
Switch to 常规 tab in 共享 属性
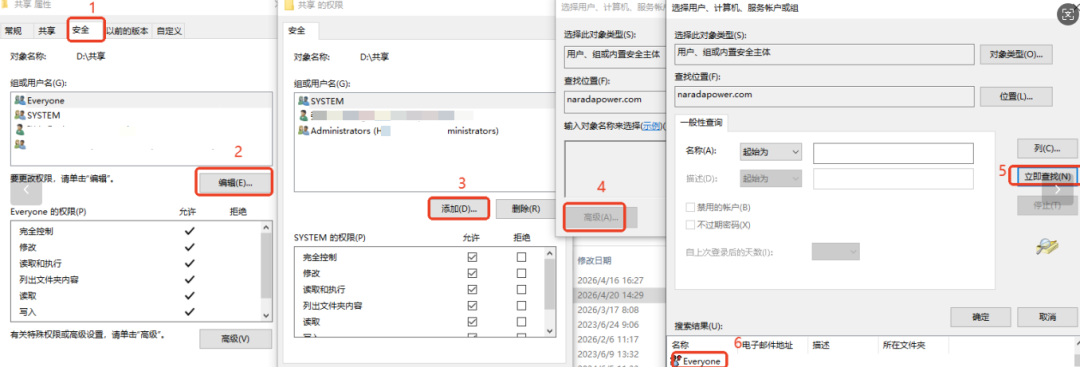click(14, 30)
